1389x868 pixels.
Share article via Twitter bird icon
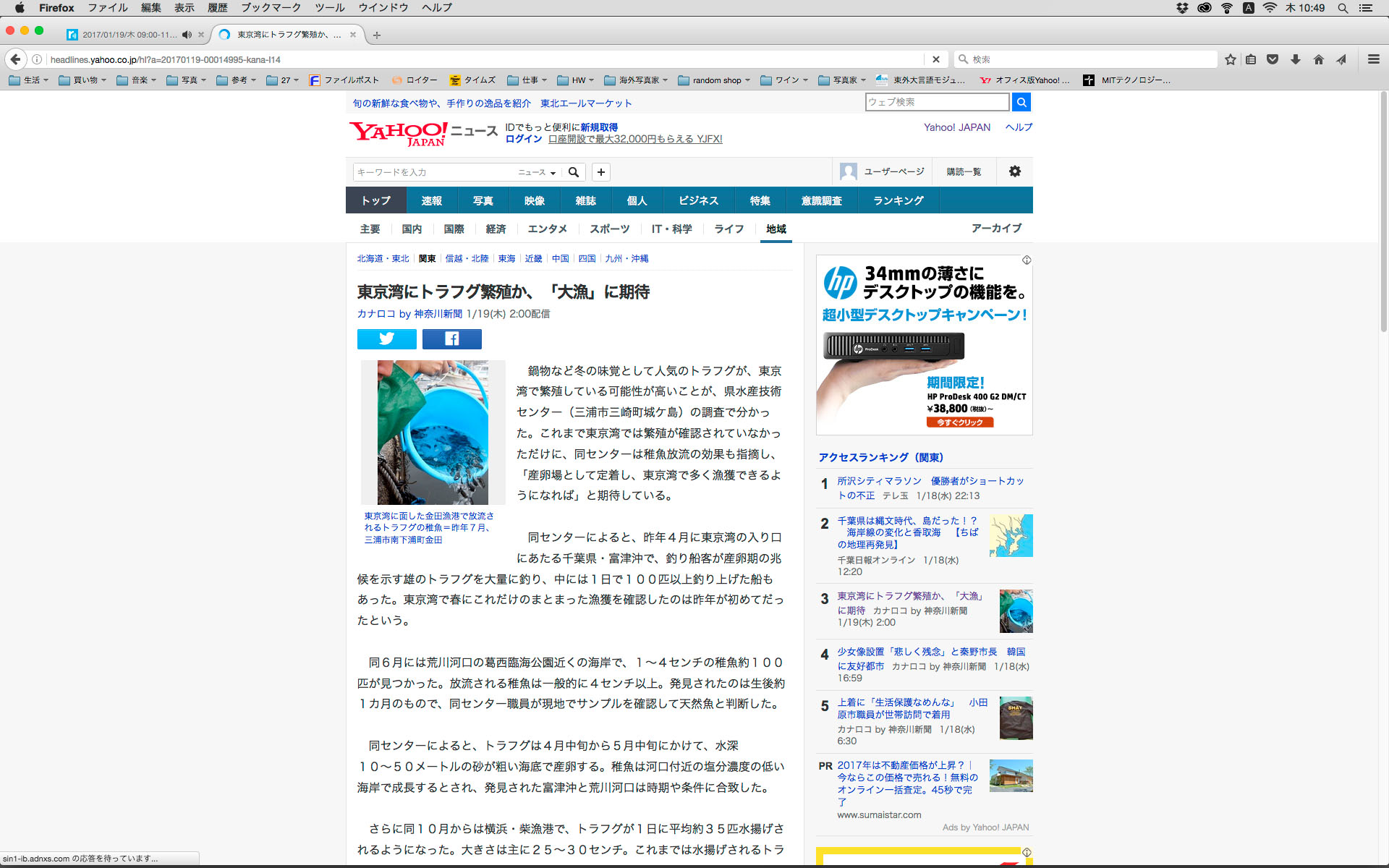click(x=386, y=339)
